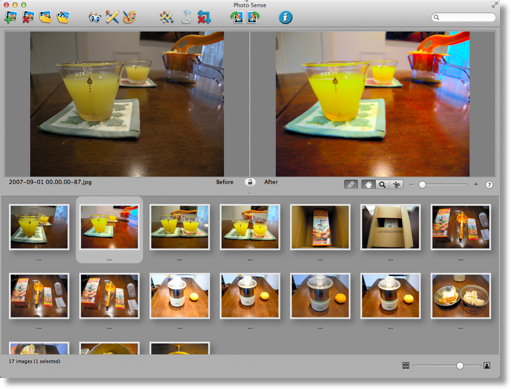Viewport: 511px width, 389px height.
Task: Click the crossed pencil and brush icon
Action: point(112,17)
